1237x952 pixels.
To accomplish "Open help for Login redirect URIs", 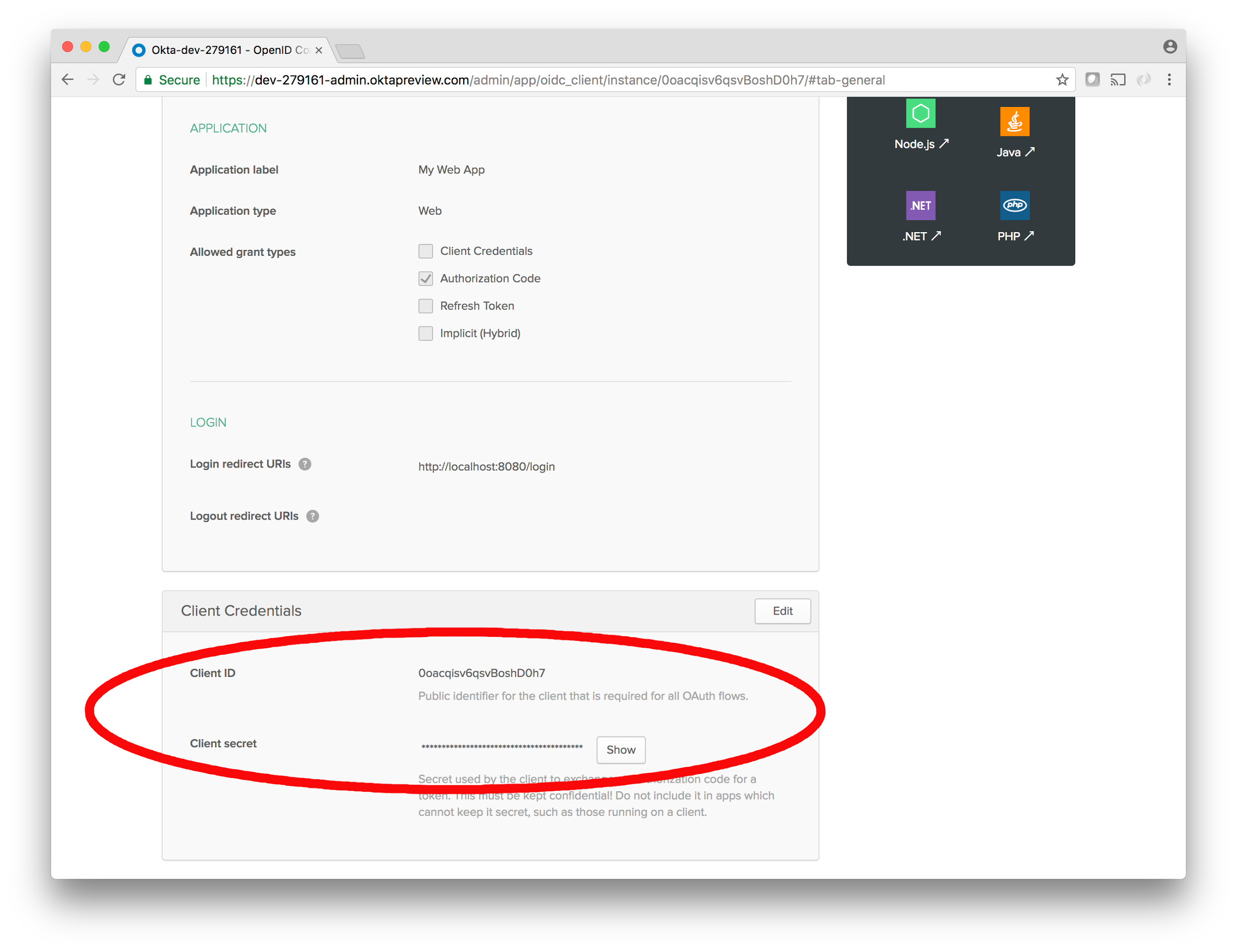I will coord(305,465).
